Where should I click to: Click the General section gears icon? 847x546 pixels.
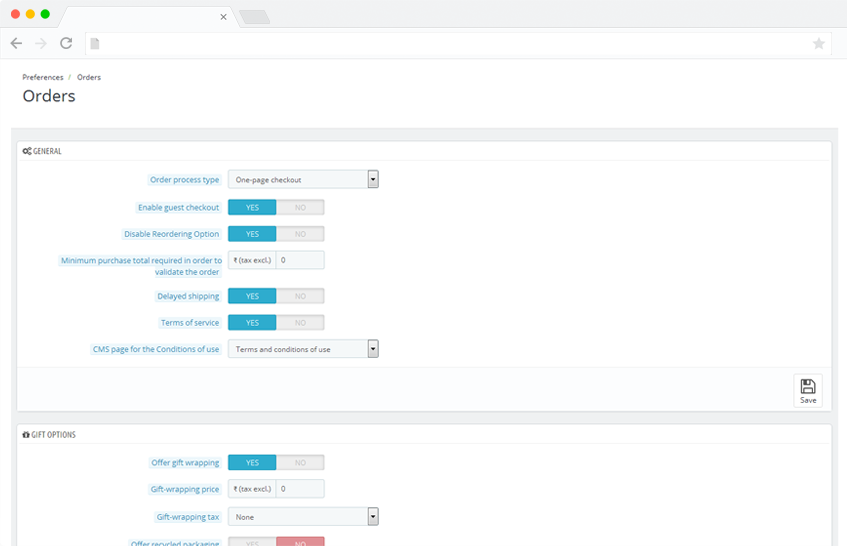[x=26, y=151]
